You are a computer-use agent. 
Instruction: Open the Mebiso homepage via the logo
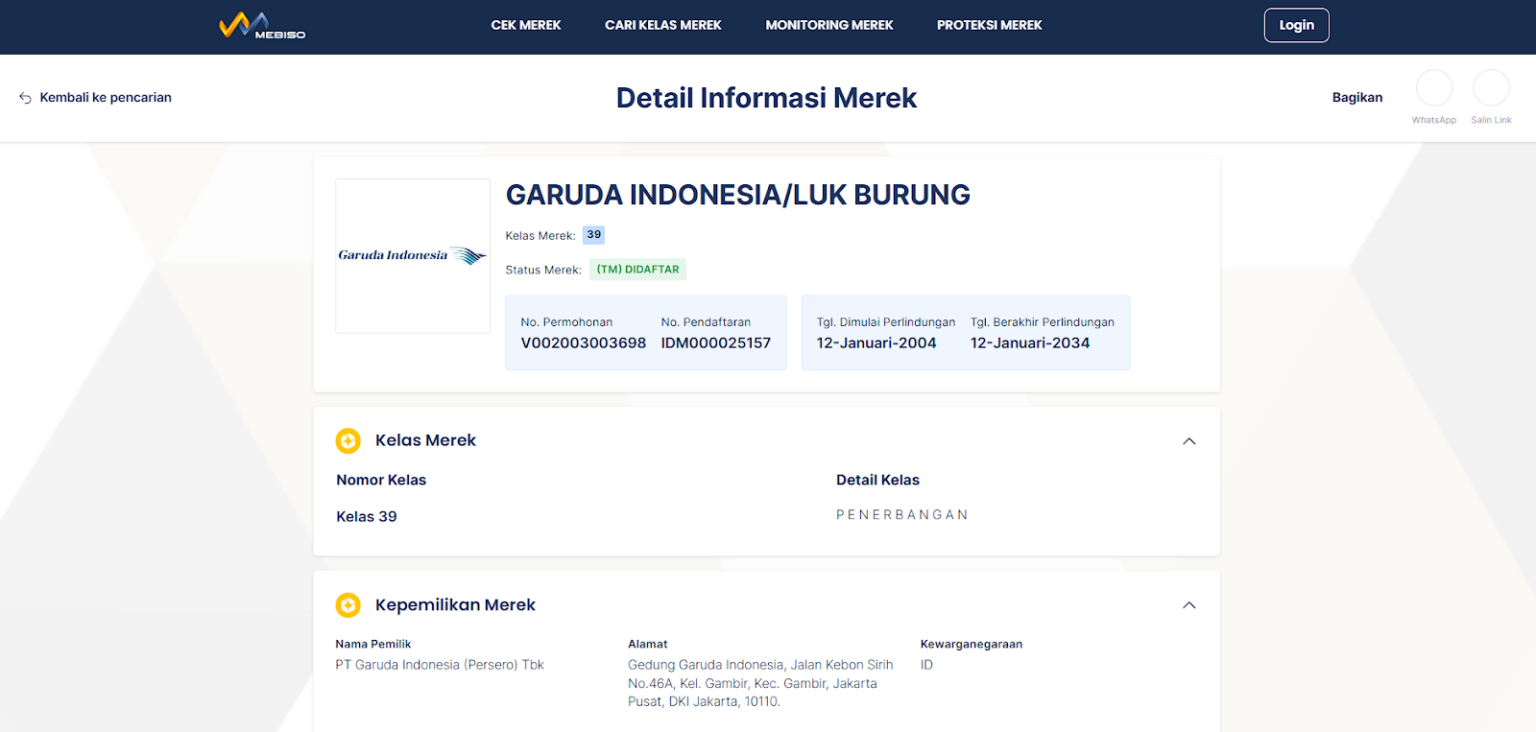click(261, 26)
